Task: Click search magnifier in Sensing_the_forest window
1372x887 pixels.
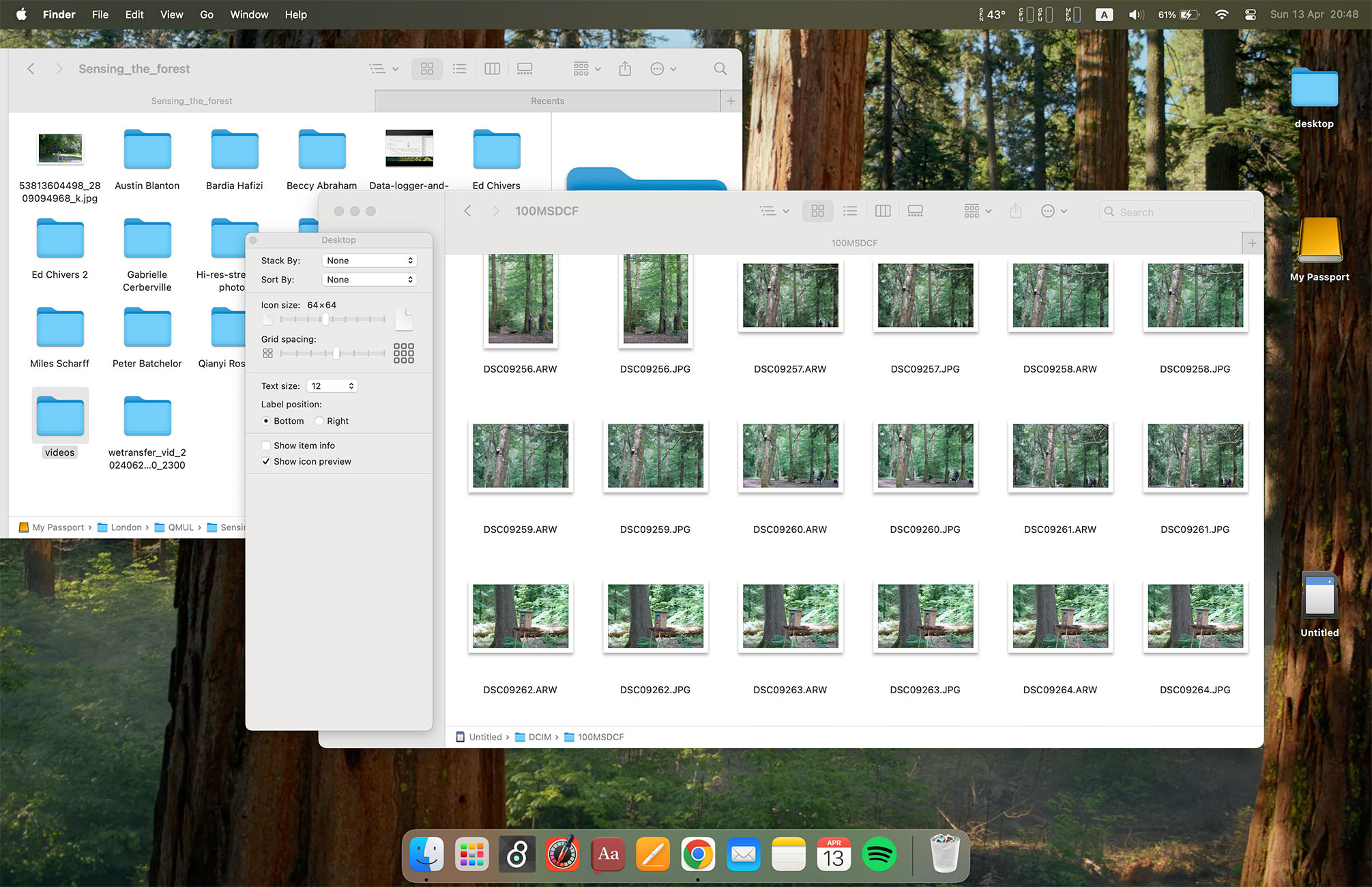Action: click(720, 69)
